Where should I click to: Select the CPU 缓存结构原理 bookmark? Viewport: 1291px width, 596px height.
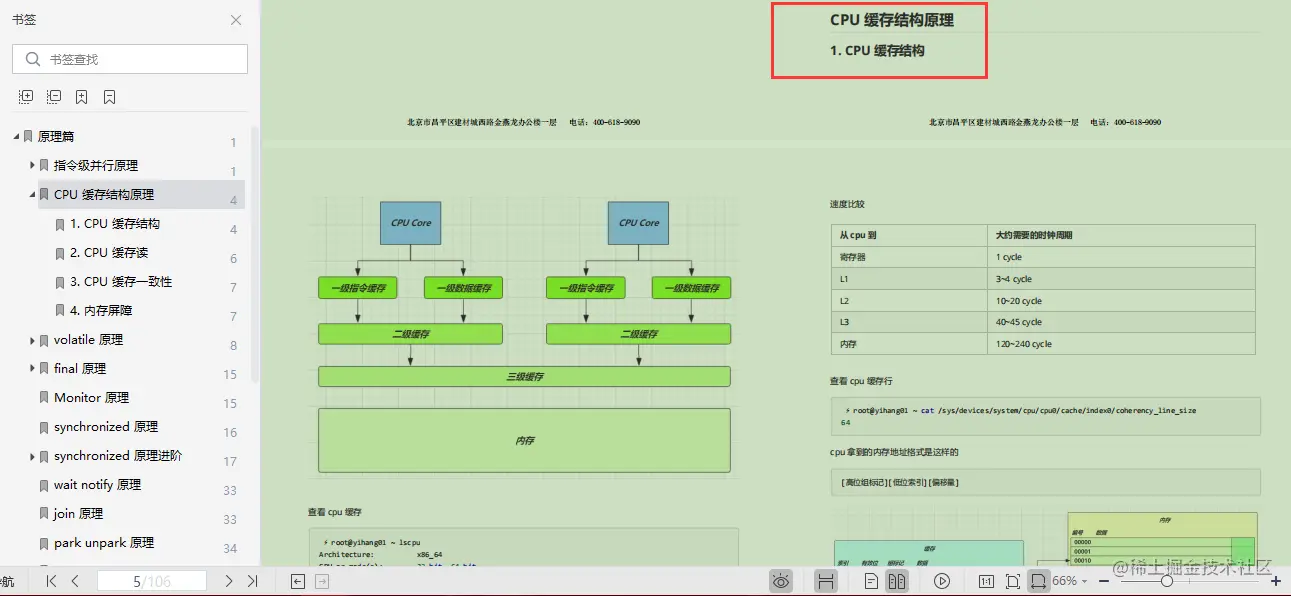(104, 194)
